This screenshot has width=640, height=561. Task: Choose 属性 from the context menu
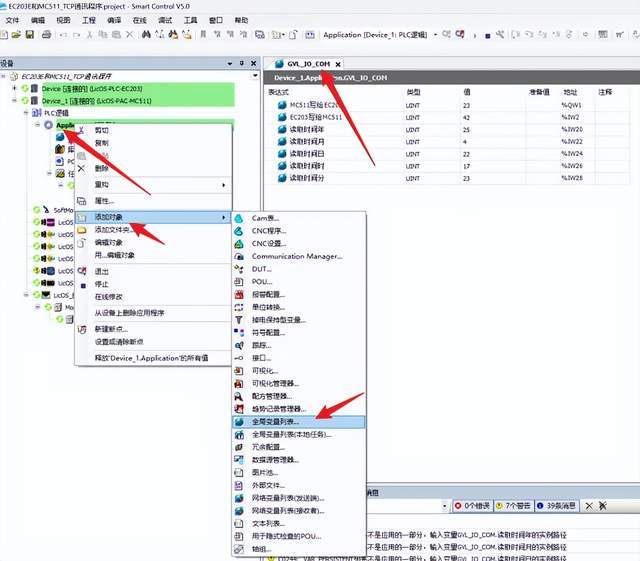coord(104,201)
